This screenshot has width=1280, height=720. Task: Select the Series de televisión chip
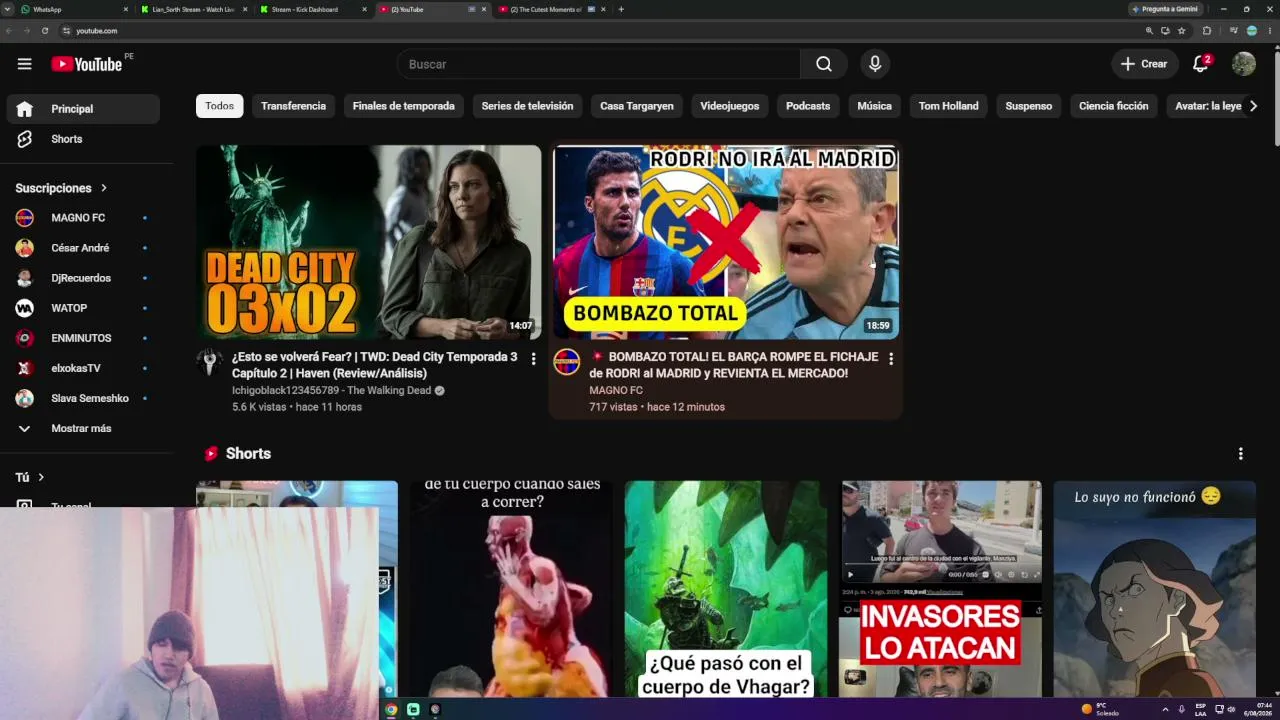[x=527, y=106]
